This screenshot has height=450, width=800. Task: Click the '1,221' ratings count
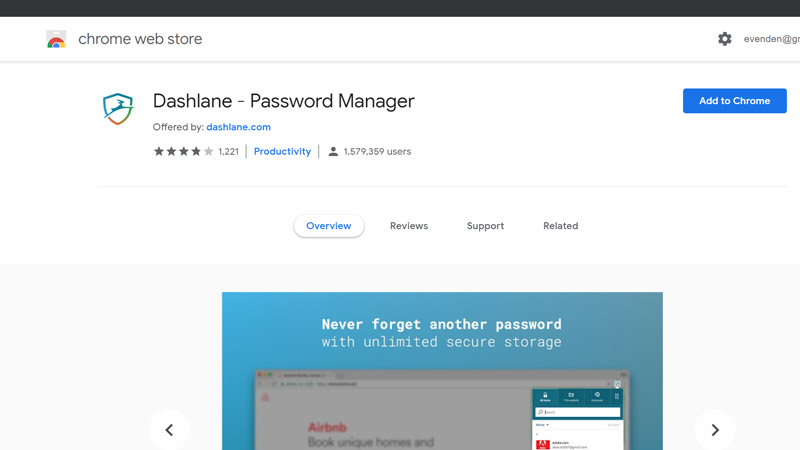[228, 152]
